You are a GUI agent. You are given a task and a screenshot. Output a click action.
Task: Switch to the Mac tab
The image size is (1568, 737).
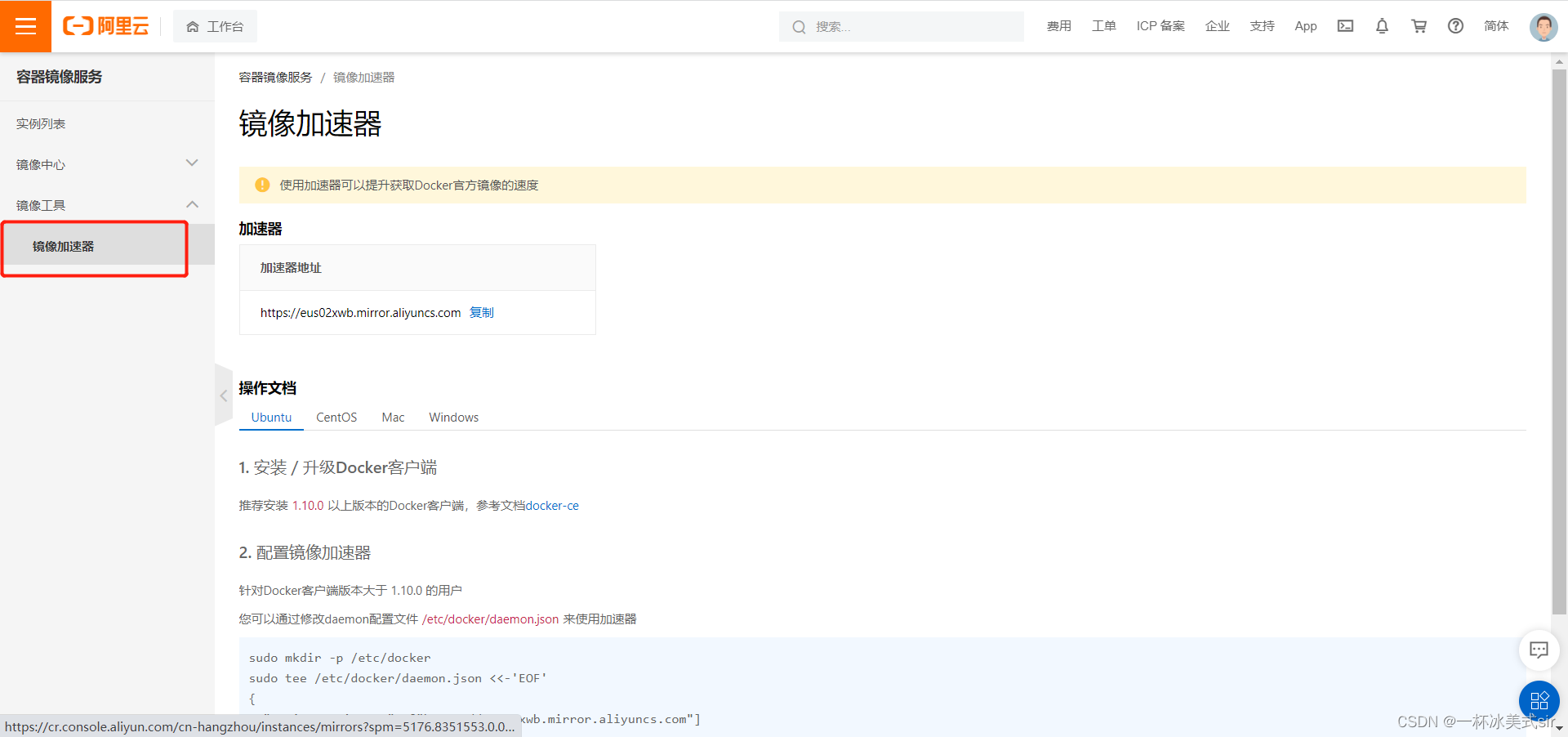393,417
